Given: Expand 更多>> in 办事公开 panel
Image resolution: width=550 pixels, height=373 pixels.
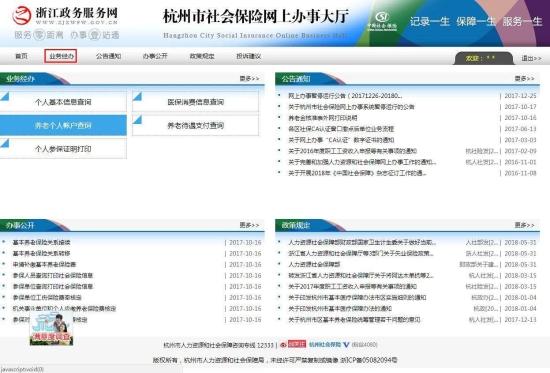Looking at the screenshot, I should click(249, 225).
